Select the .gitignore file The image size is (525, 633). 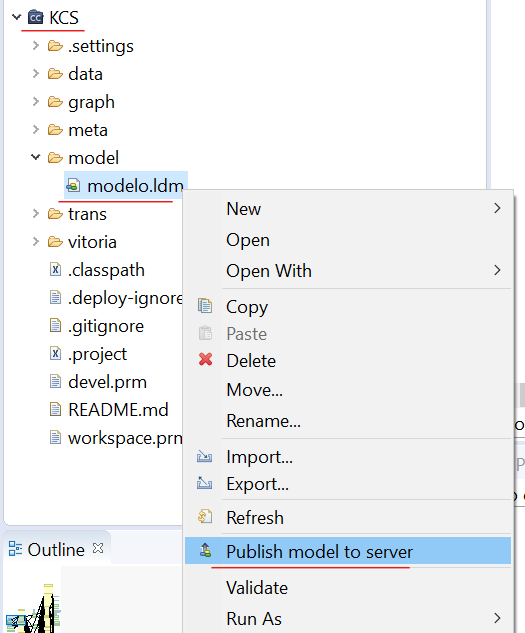[106, 326]
